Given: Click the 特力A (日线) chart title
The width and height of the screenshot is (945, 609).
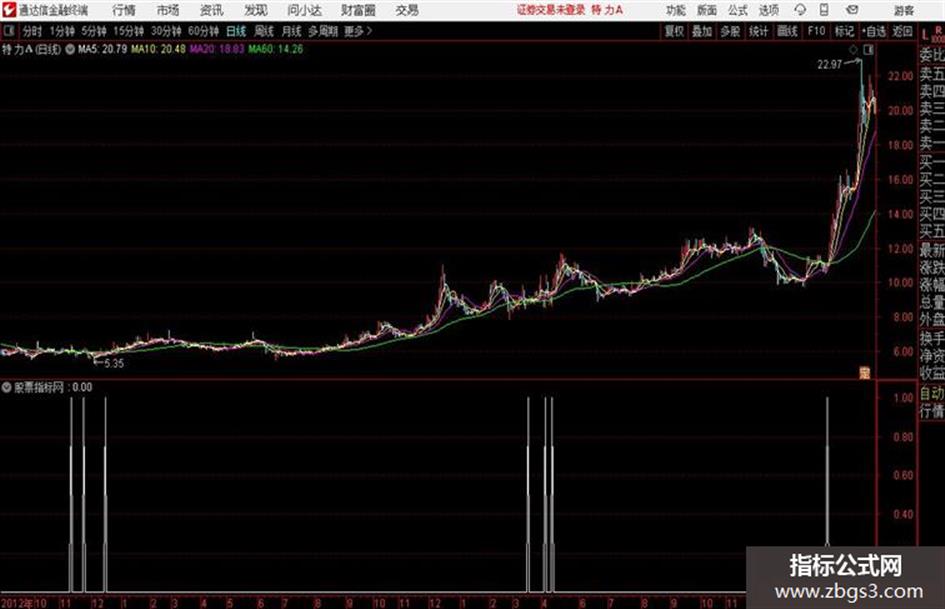Looking at the screenshot, I should pos(31,49).
